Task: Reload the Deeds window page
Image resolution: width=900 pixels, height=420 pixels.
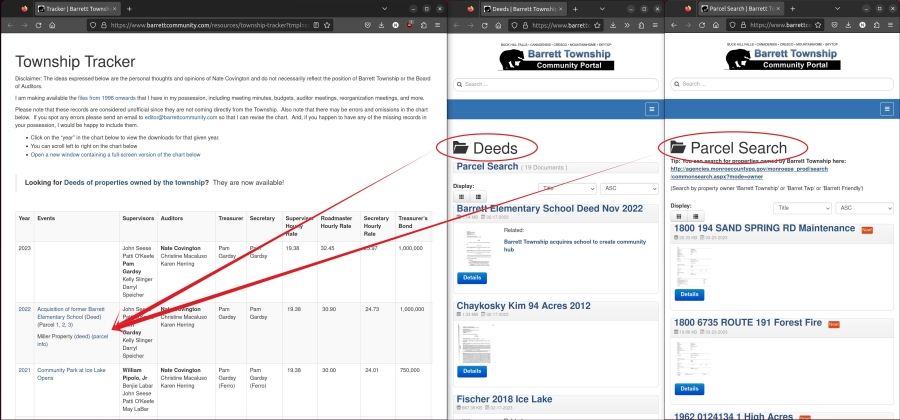Action: pyautogui.click(x=484, y=25)
